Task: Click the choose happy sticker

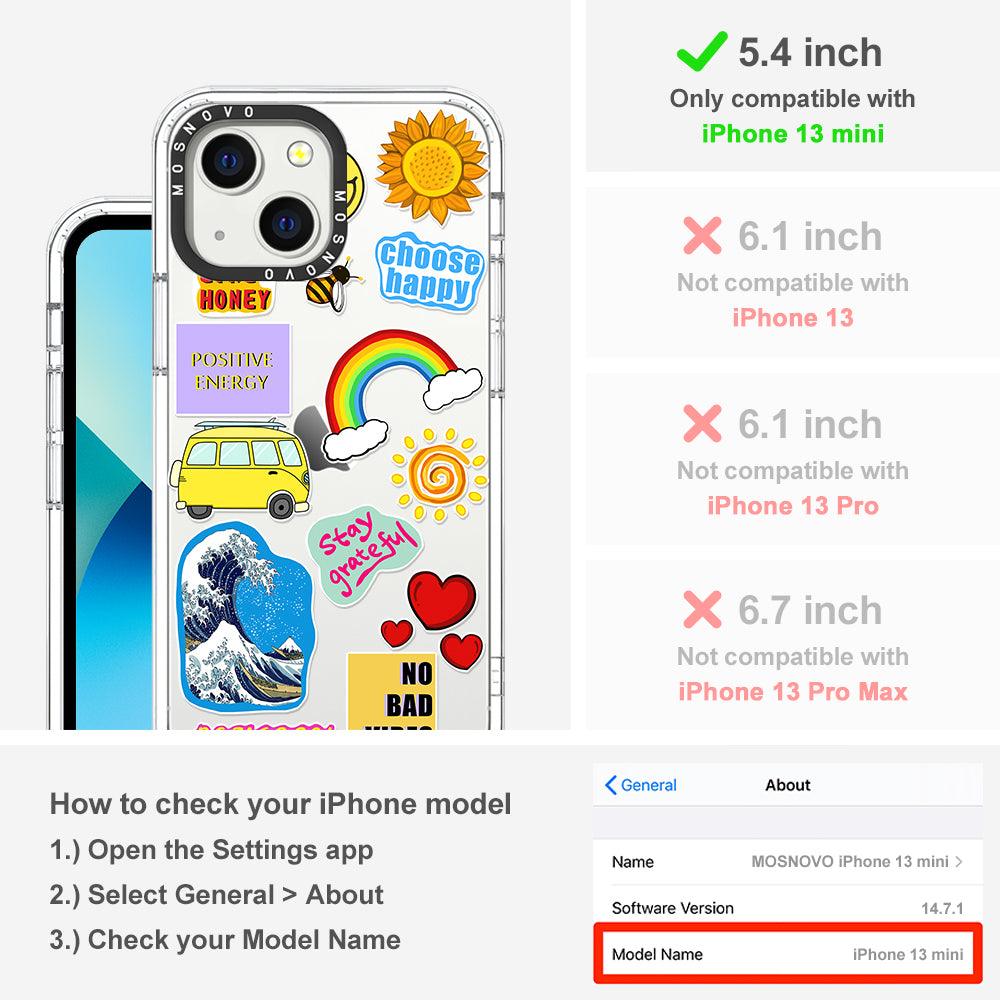Action: point(430,272)
